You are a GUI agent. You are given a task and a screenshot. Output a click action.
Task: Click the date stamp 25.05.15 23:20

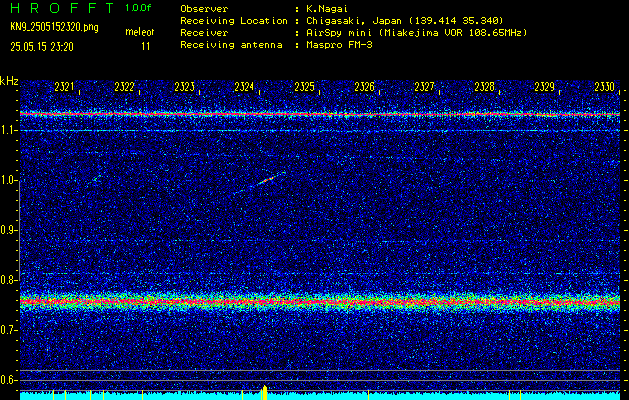click(42, 47)
